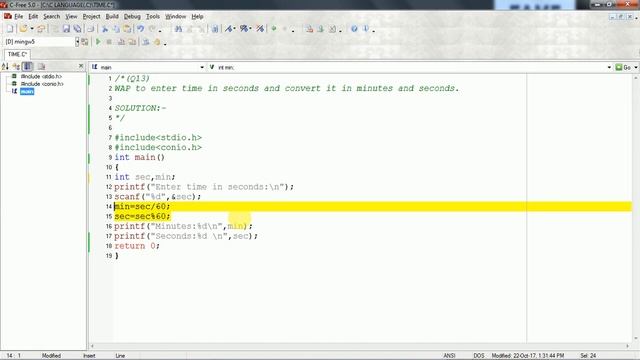Click the Stop square icon
Image resolution: width=640 pixels, height=360 pixels.
click(x=109, y=42)
